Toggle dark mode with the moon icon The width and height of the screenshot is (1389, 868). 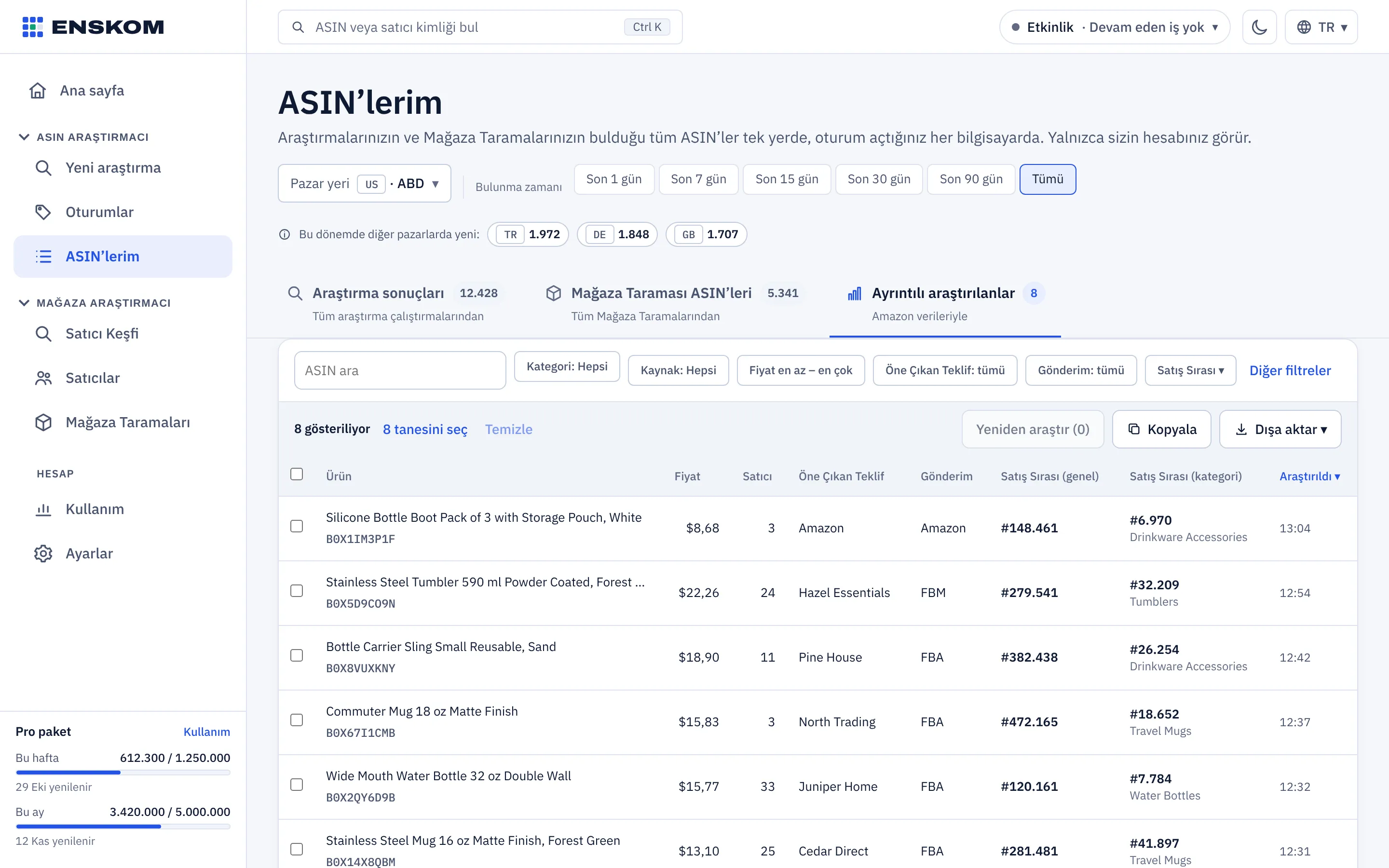coord(1259,27)
